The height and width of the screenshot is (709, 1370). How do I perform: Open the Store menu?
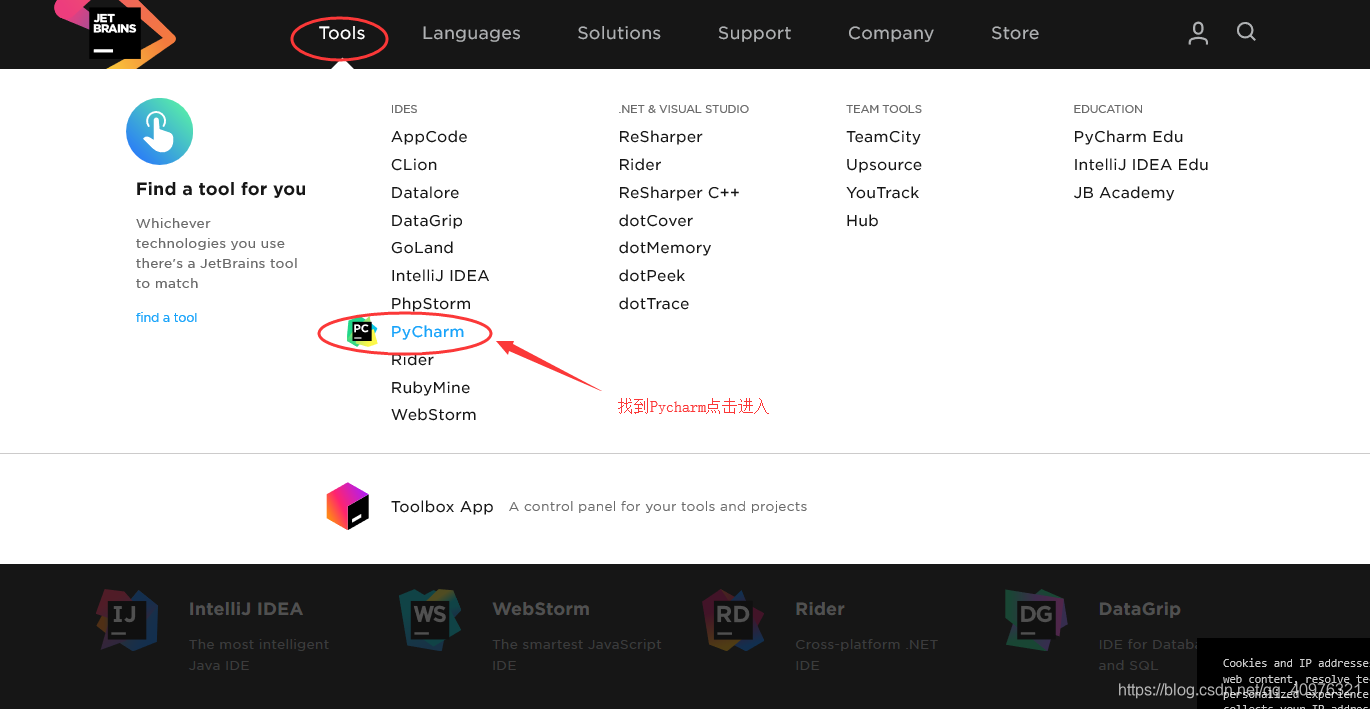click(1015, 33)
